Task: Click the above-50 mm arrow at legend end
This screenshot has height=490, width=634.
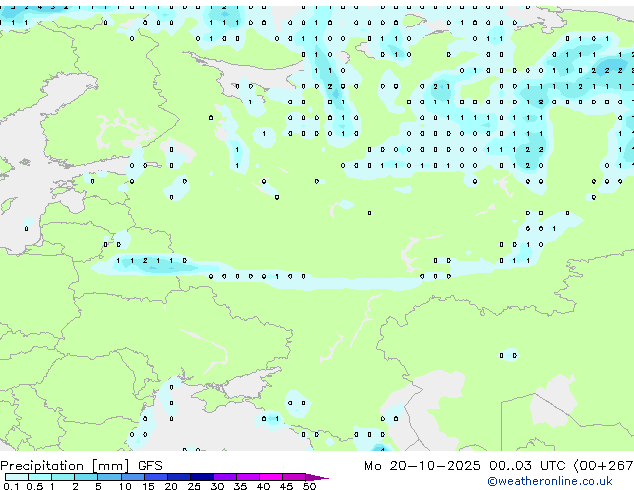Action: (x=317, y=477)
